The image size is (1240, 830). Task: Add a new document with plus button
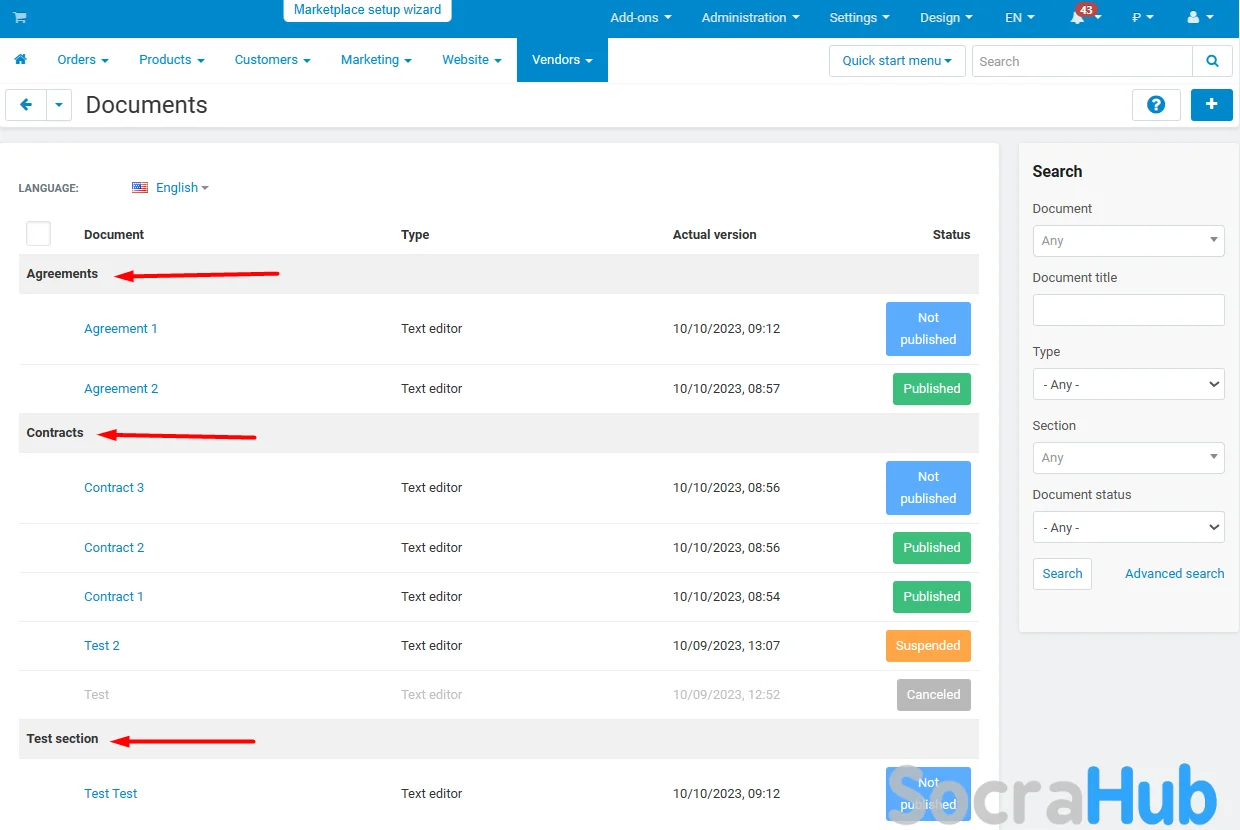pos(1211,105)
